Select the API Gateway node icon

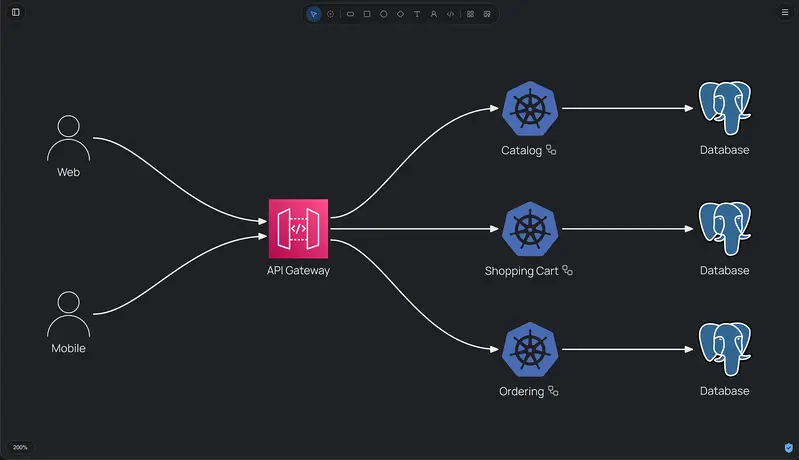(x=299, y=229)
